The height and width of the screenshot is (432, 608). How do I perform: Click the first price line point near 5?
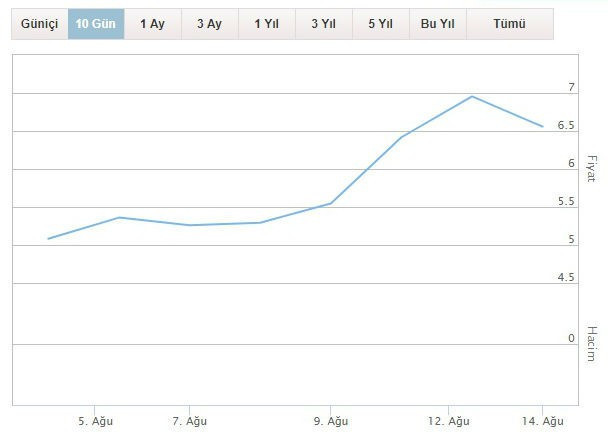[x=48, y=238]
